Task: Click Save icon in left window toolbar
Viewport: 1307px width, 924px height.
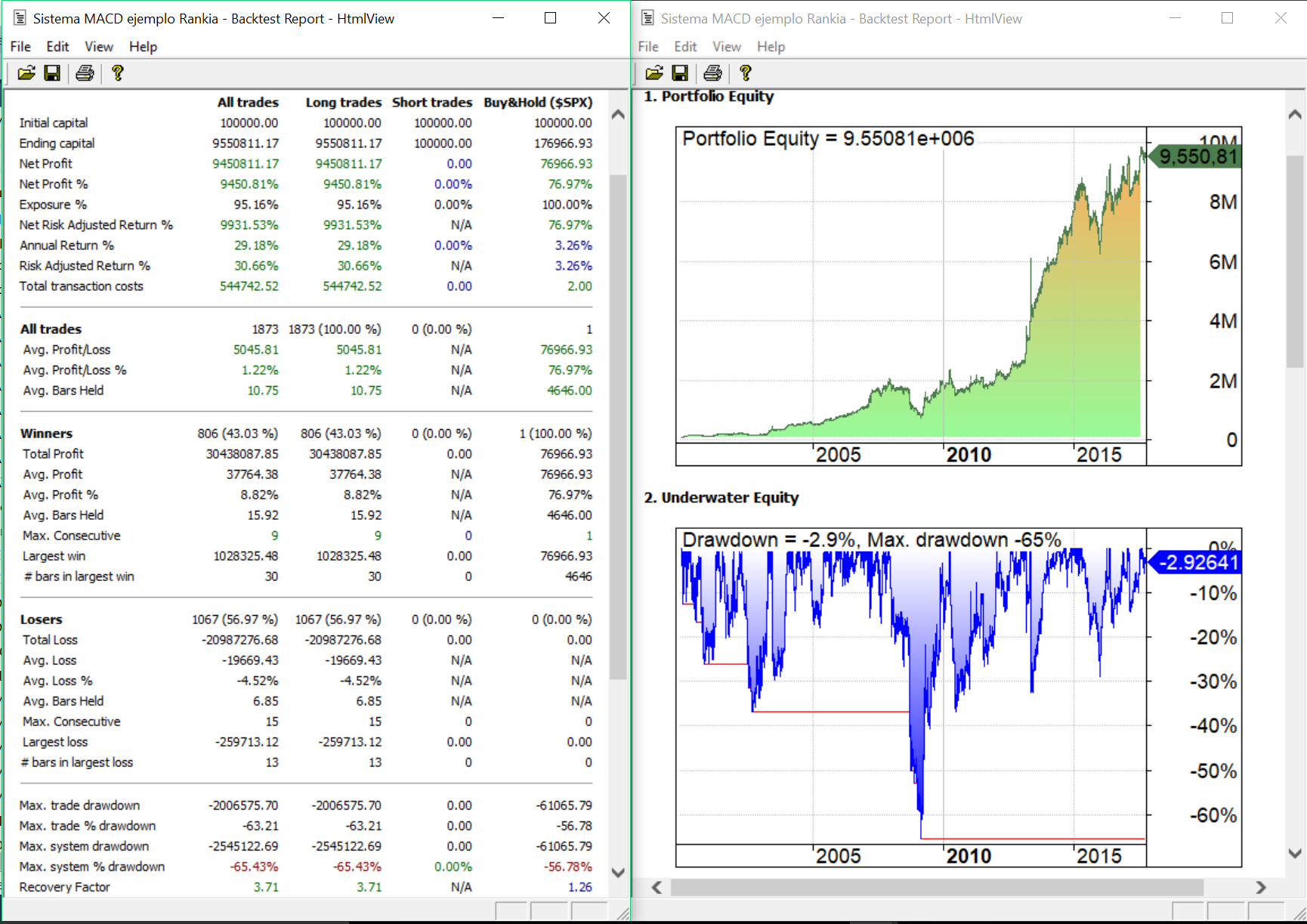Action: point(52,73)
